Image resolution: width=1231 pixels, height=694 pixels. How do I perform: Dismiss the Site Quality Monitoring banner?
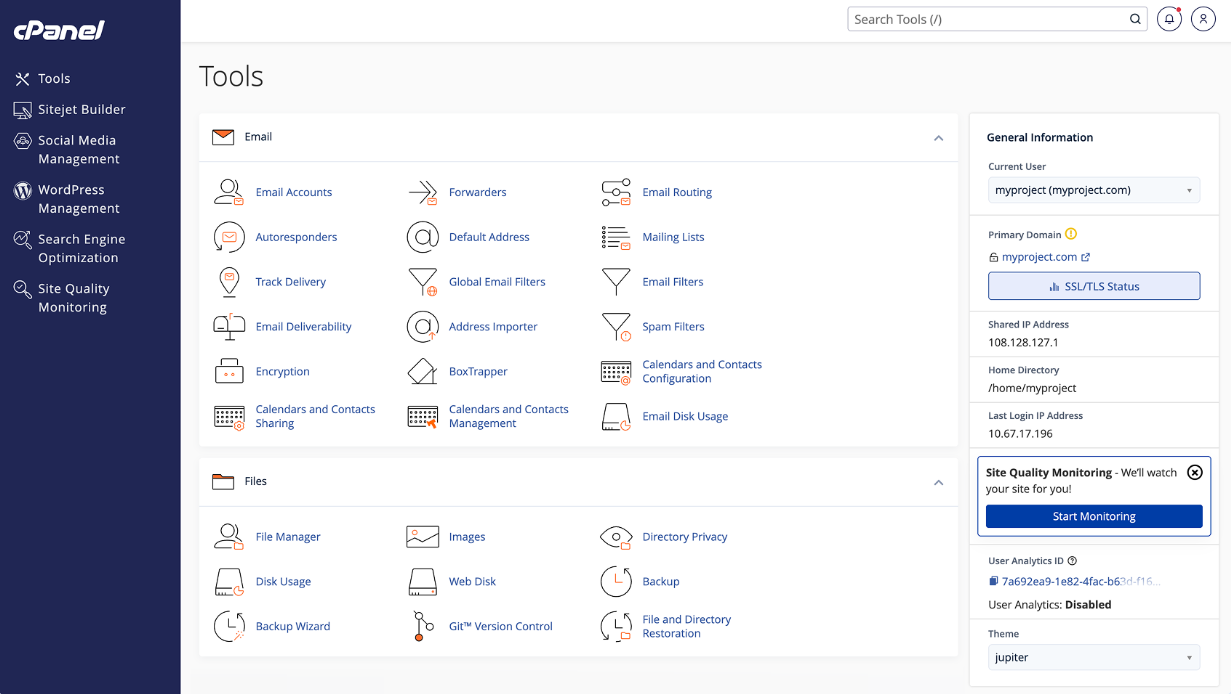[1194, 472]
